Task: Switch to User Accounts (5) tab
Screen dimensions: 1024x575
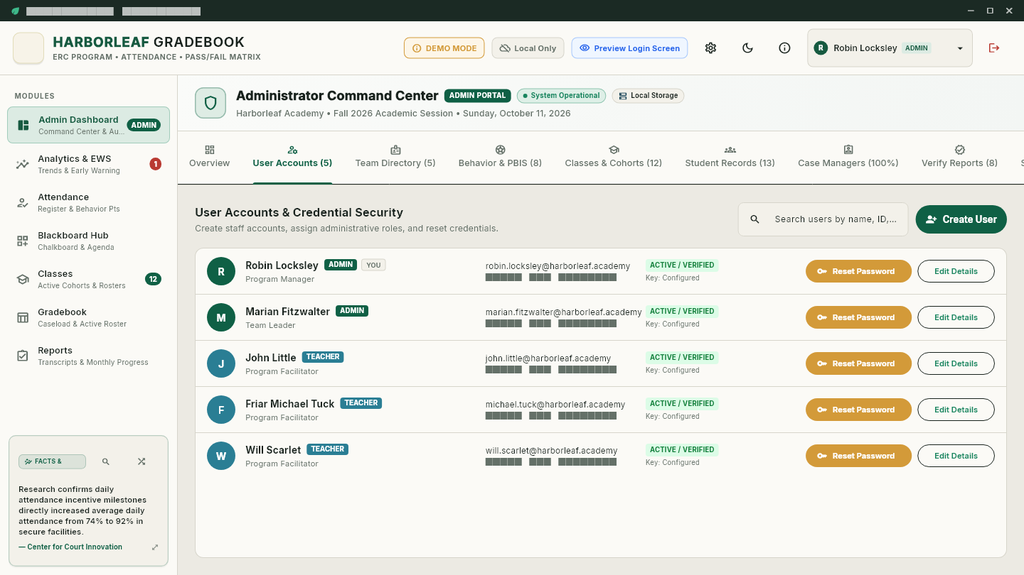Action: click(x=293, y=157)
